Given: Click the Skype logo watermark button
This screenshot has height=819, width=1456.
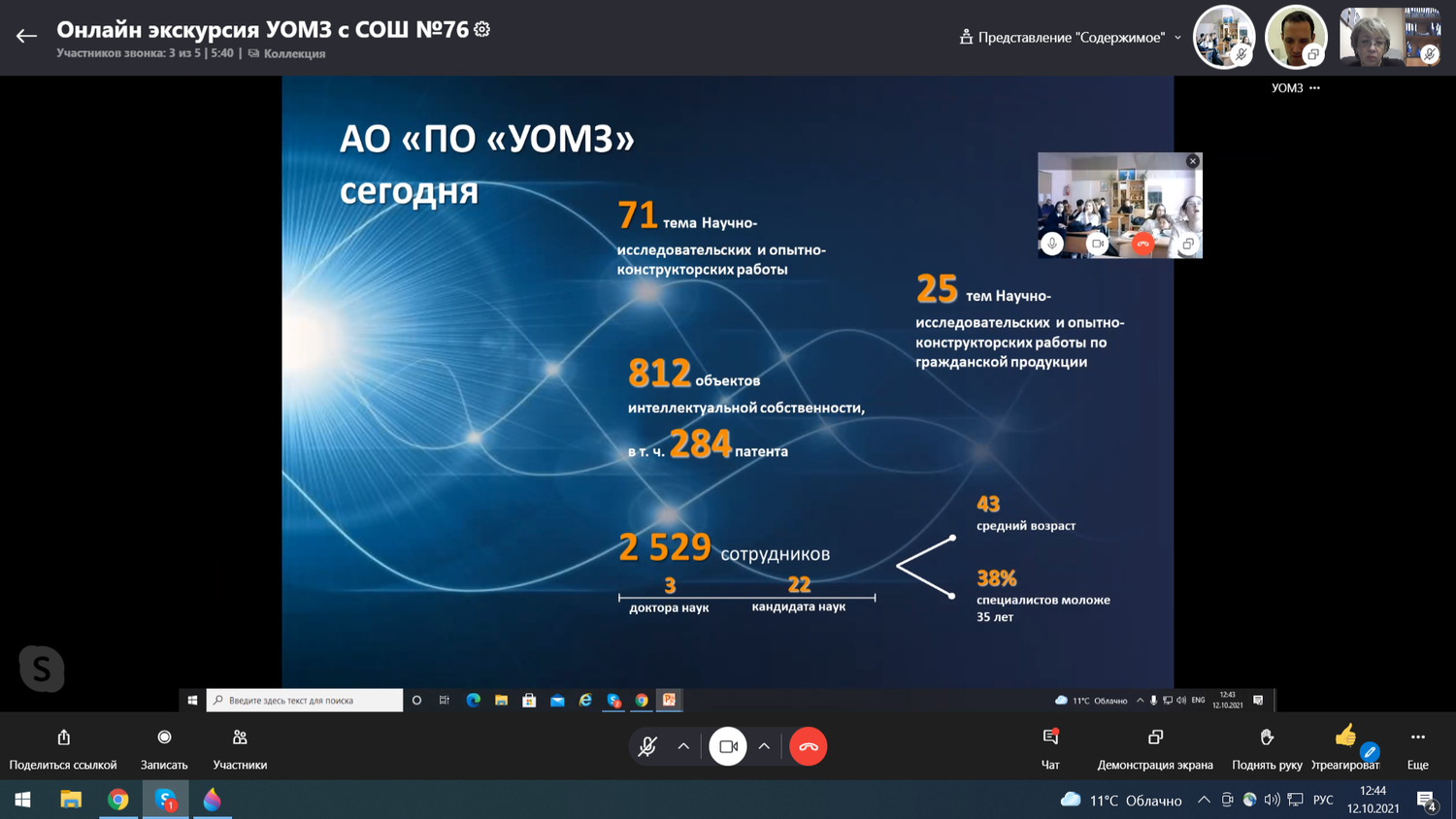Looking at the screenshot, I should pos(42,669).
